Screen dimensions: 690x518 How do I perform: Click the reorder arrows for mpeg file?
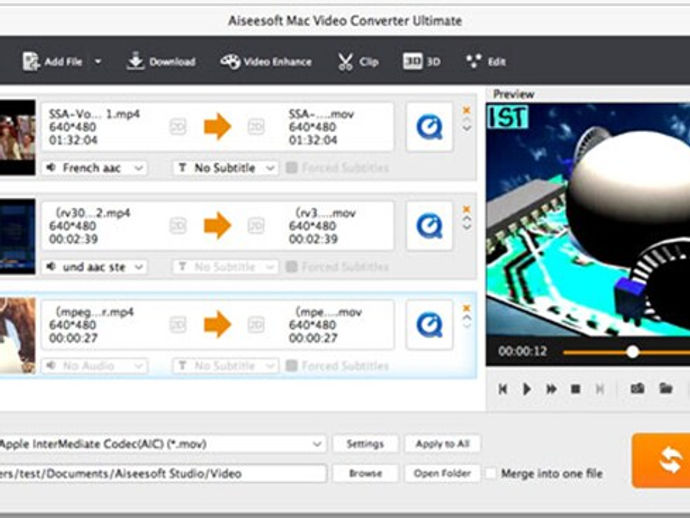[x=466, y=322]
